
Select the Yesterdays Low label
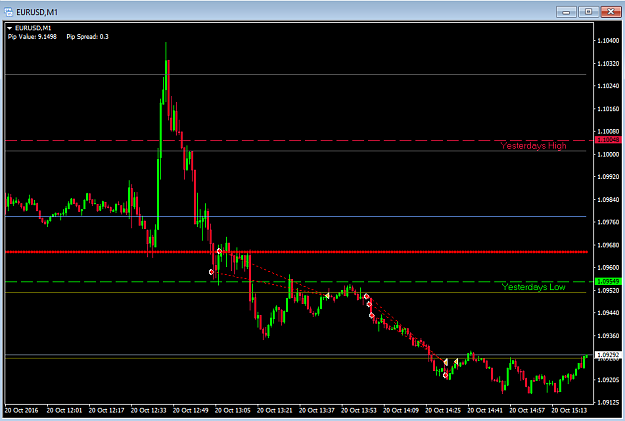pos(533,287)
